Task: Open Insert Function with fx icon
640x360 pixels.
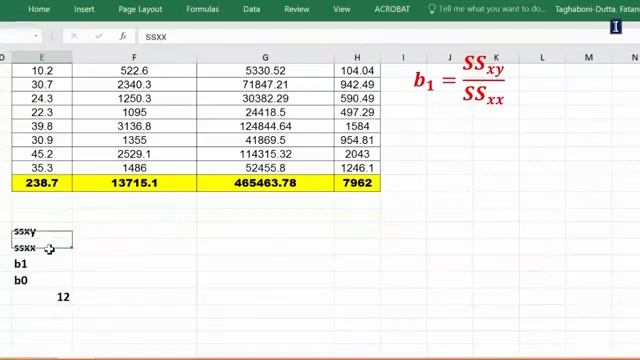Action: 123,36
